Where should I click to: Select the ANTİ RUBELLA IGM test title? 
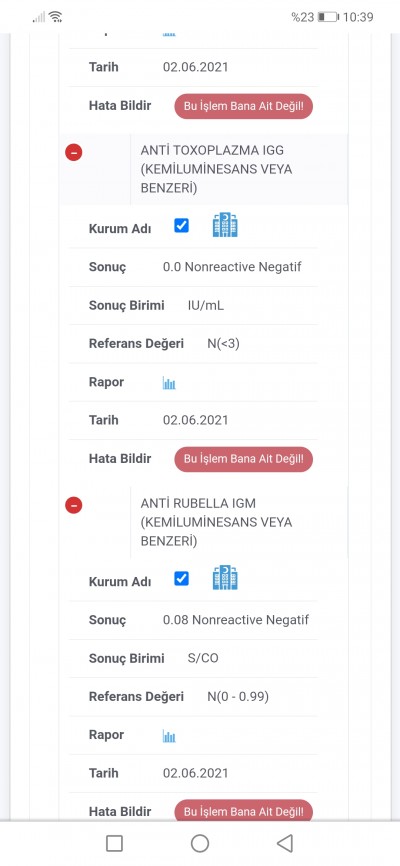click(x=217, y=522)
